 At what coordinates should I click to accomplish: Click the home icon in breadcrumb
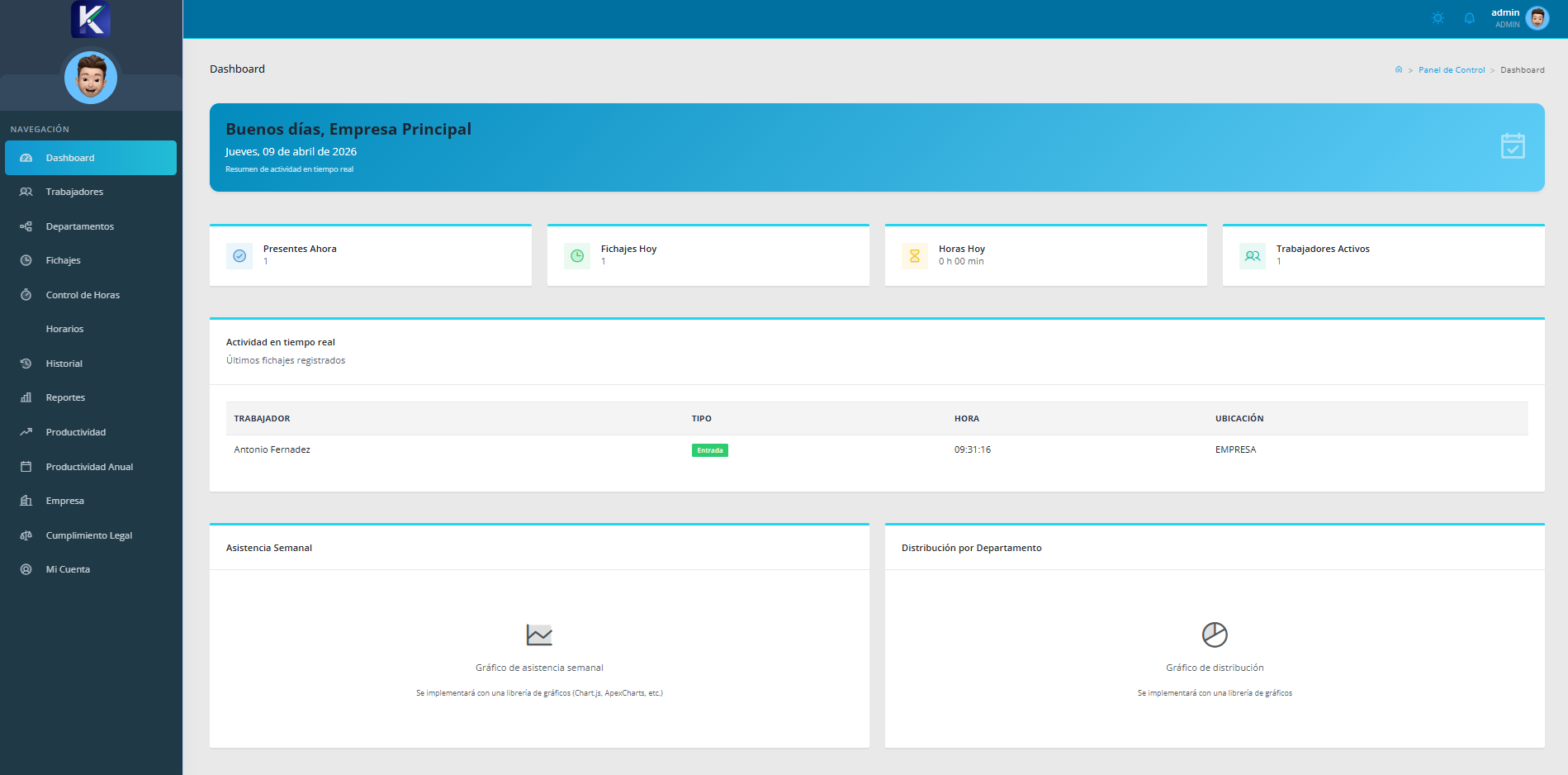1398,69
